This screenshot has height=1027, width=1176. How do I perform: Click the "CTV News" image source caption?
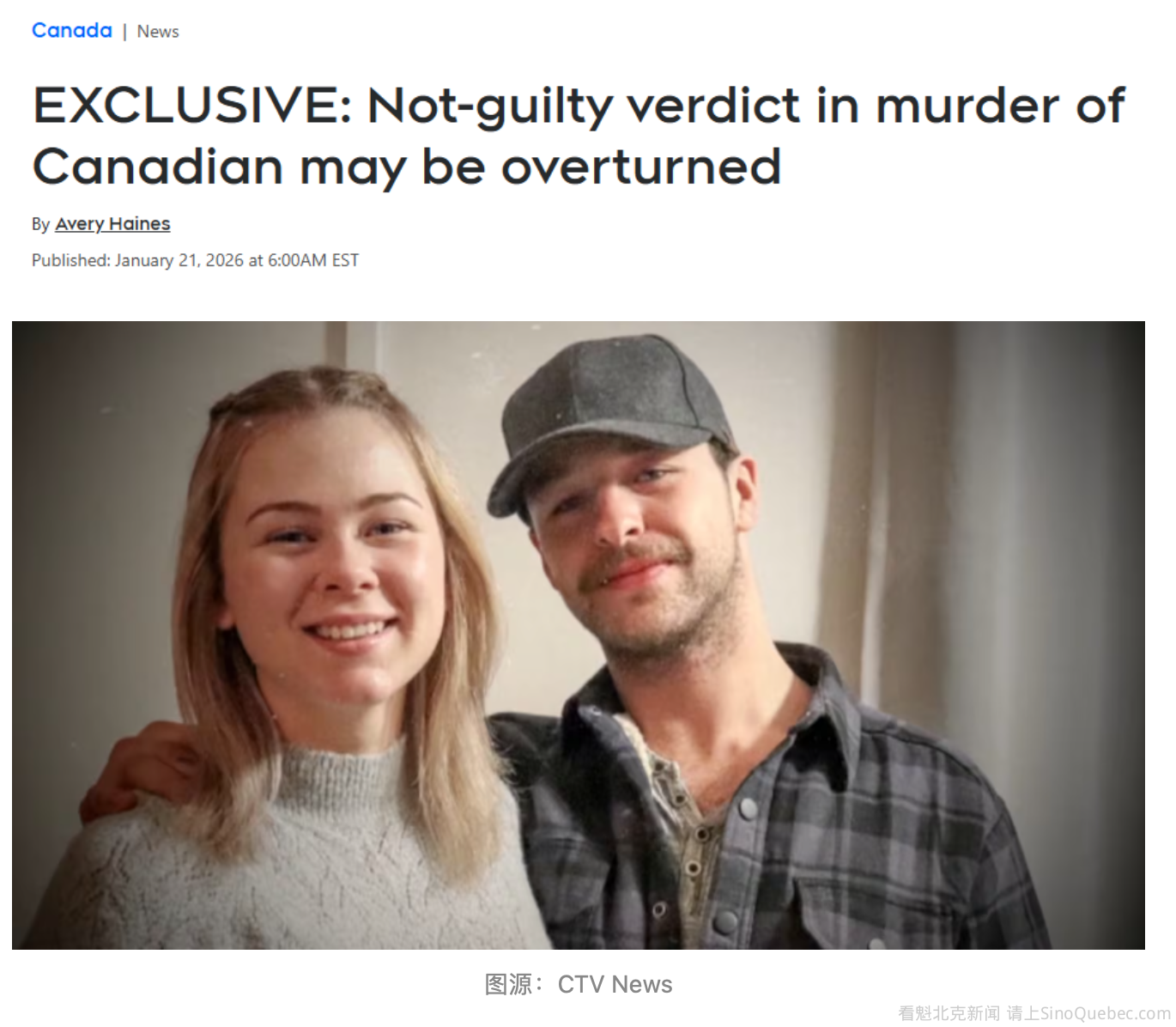(x=615, y=984)
